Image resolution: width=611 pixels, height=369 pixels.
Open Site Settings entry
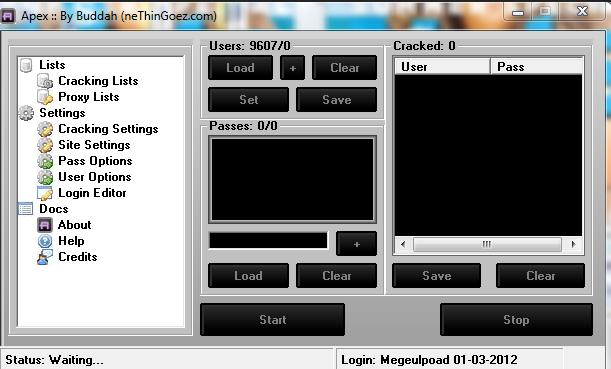tap(94, 145)
